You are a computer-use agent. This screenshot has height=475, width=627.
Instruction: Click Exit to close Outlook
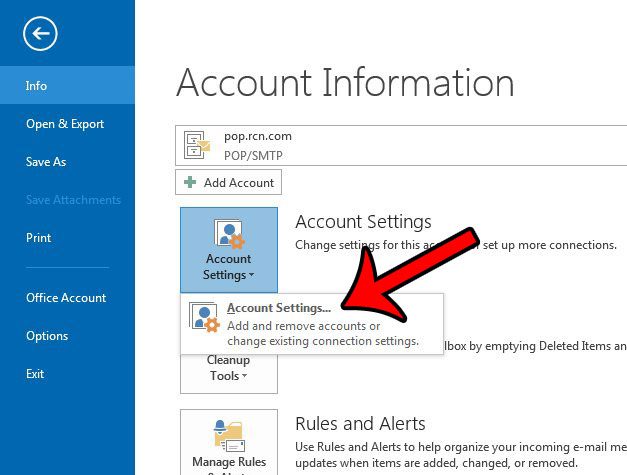[x=35, y=374]
